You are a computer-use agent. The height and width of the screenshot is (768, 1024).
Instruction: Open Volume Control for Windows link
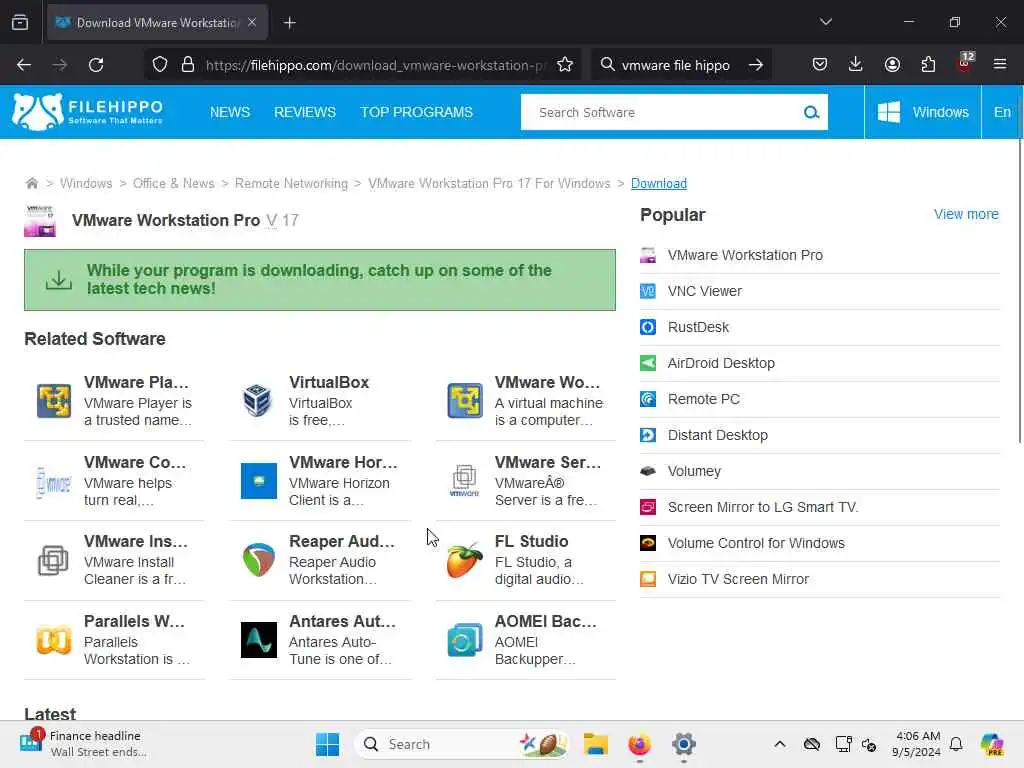click(756, 543)
